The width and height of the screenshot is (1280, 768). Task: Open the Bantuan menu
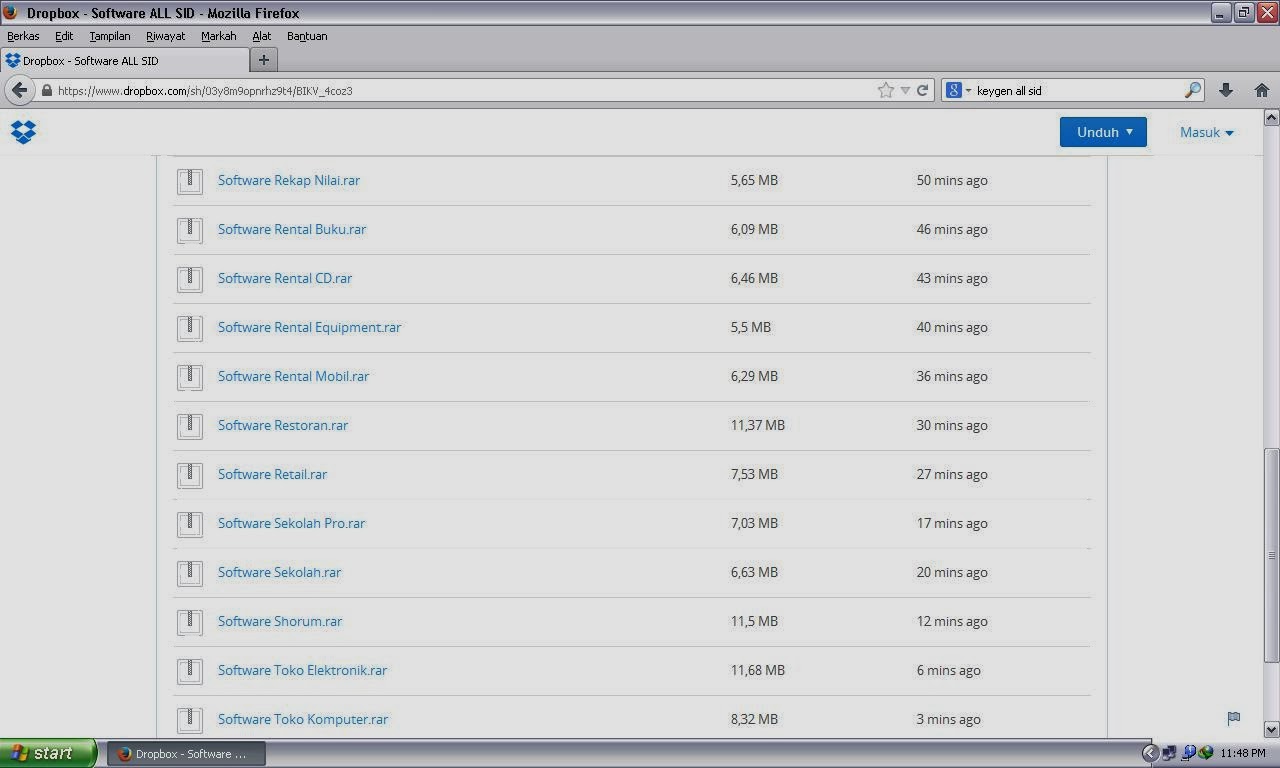tap(307, 36)
